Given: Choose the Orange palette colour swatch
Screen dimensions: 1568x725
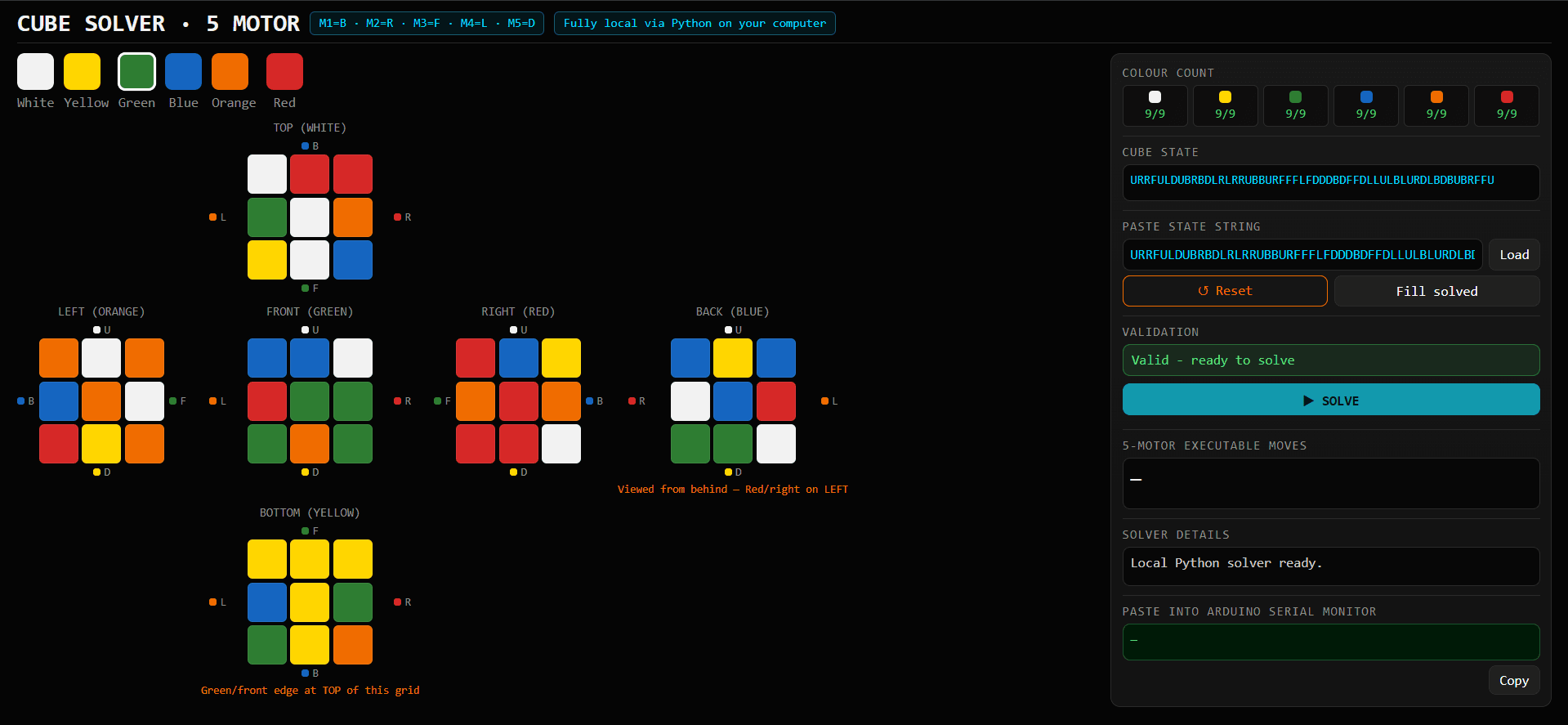Looking at the screenshot, I should (230, 71).
